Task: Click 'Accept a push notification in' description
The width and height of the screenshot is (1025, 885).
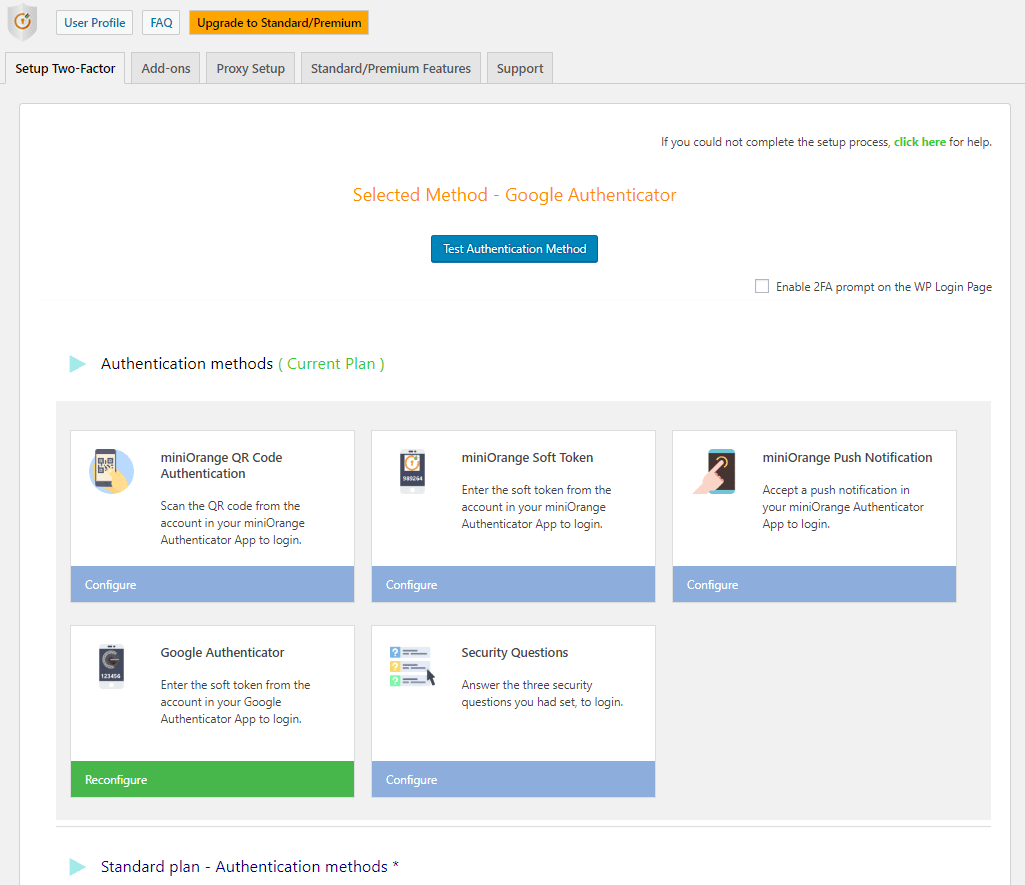Action: pyautogui.click(x=836, y=490)
